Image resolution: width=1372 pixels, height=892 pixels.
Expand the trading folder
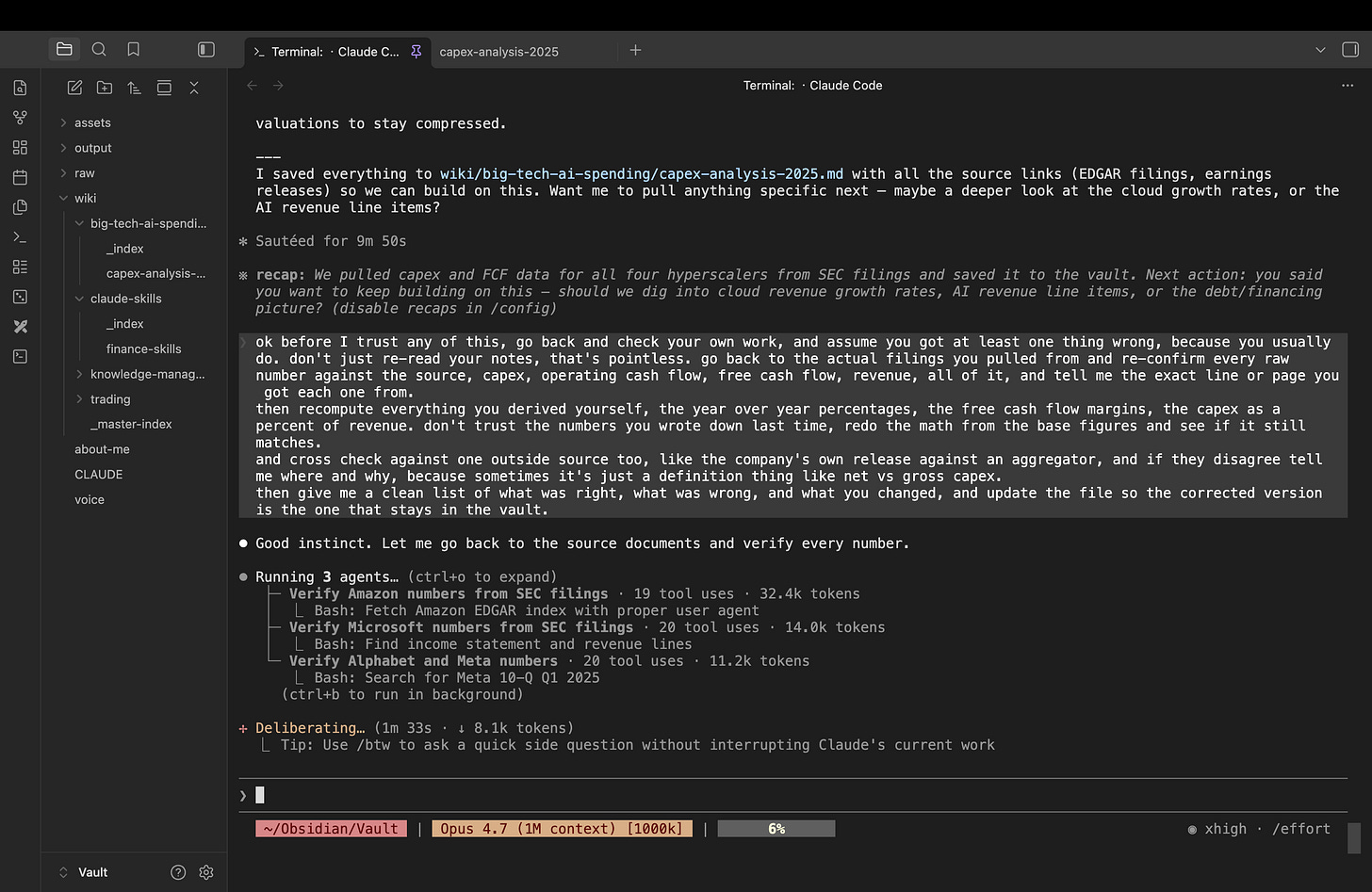coord(110,399)
